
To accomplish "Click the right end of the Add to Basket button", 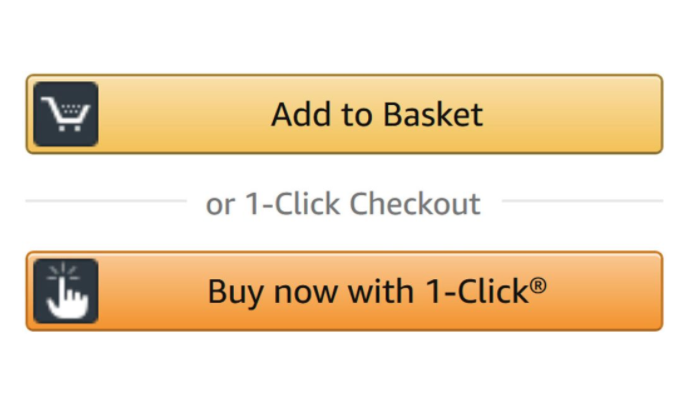I will coord(640,114).
